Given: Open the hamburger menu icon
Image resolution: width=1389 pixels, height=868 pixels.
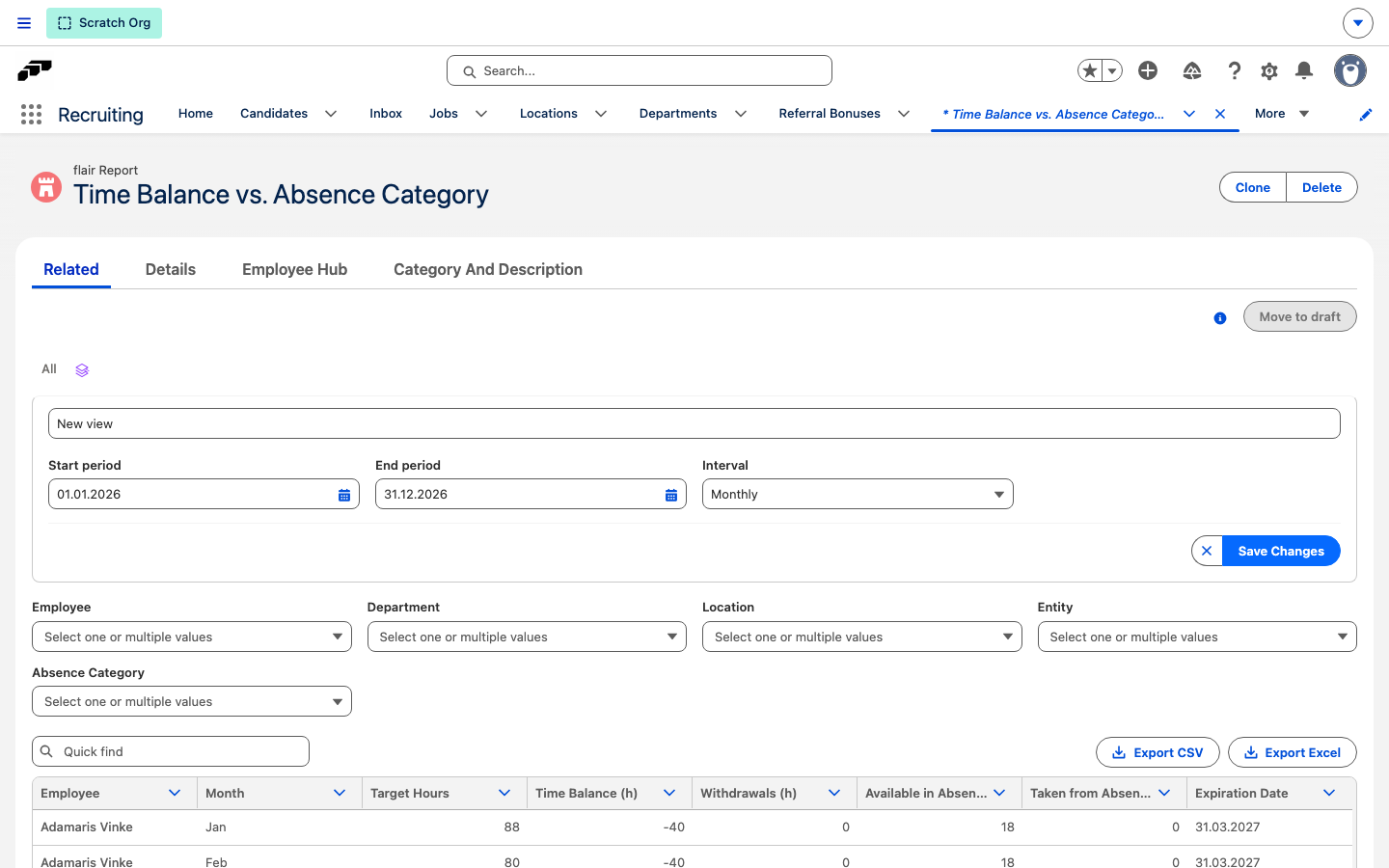Looking at the screenshot, I should (24, 23).
